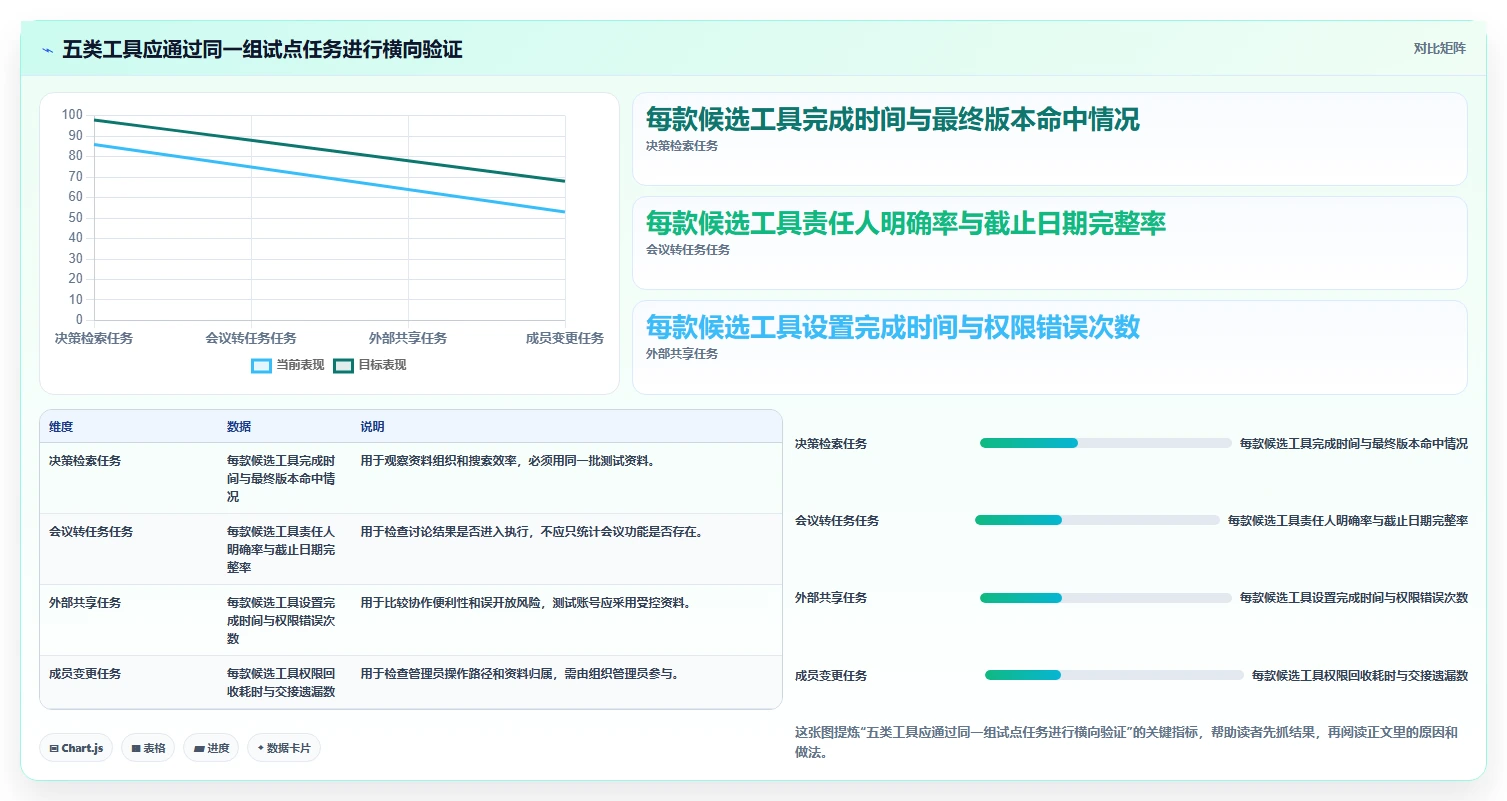Select the 表格 tag chip
This screenshot has width=1507, height=801.
(x=148, y=748)
